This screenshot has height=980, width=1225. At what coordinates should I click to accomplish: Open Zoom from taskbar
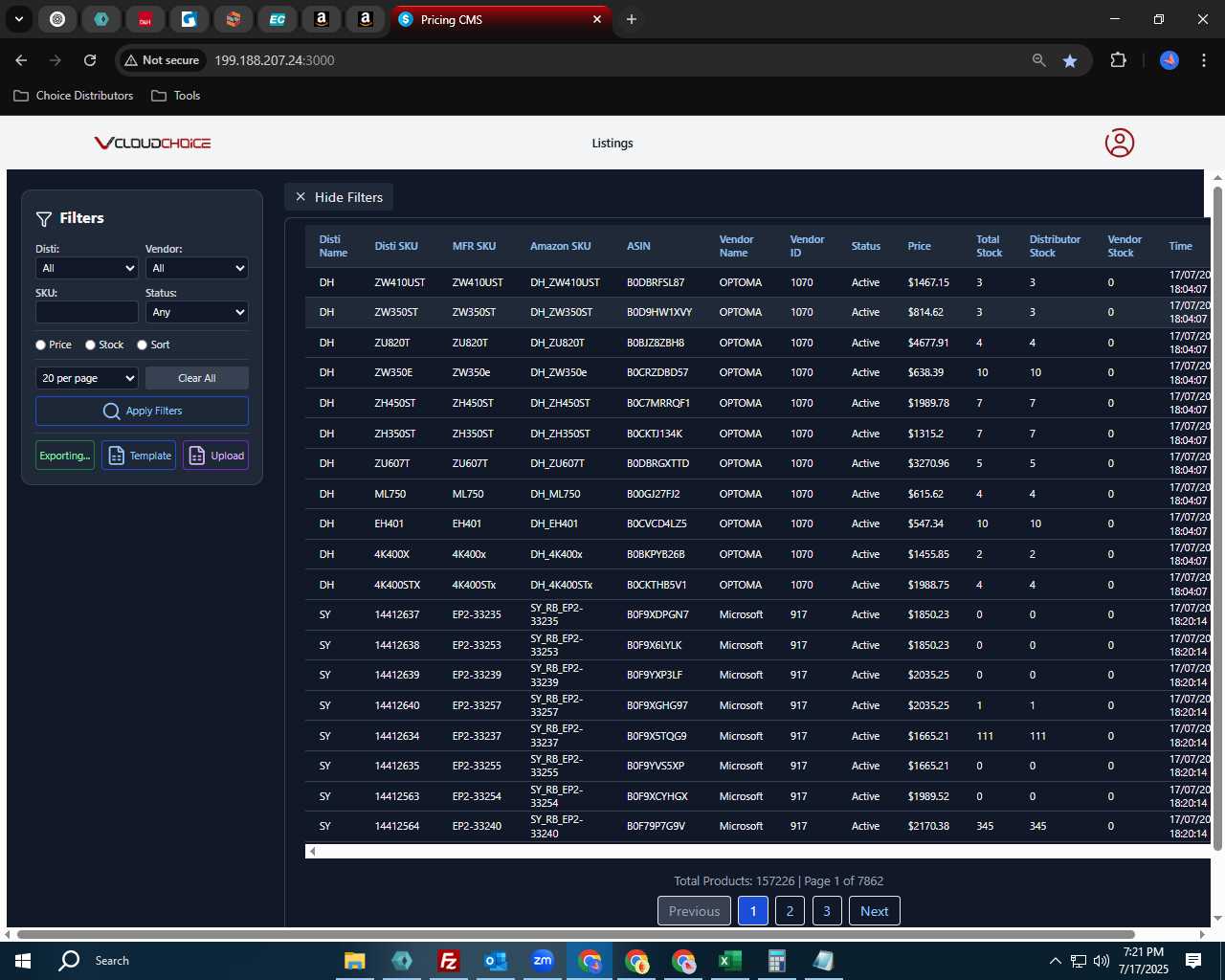tap(543, 961)
